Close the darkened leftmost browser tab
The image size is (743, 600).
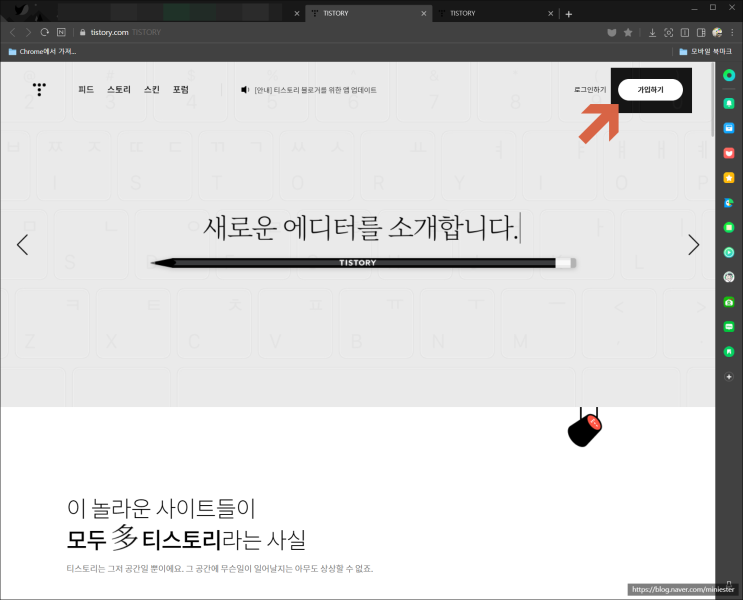pyautogui.click(x=297, y=13)
